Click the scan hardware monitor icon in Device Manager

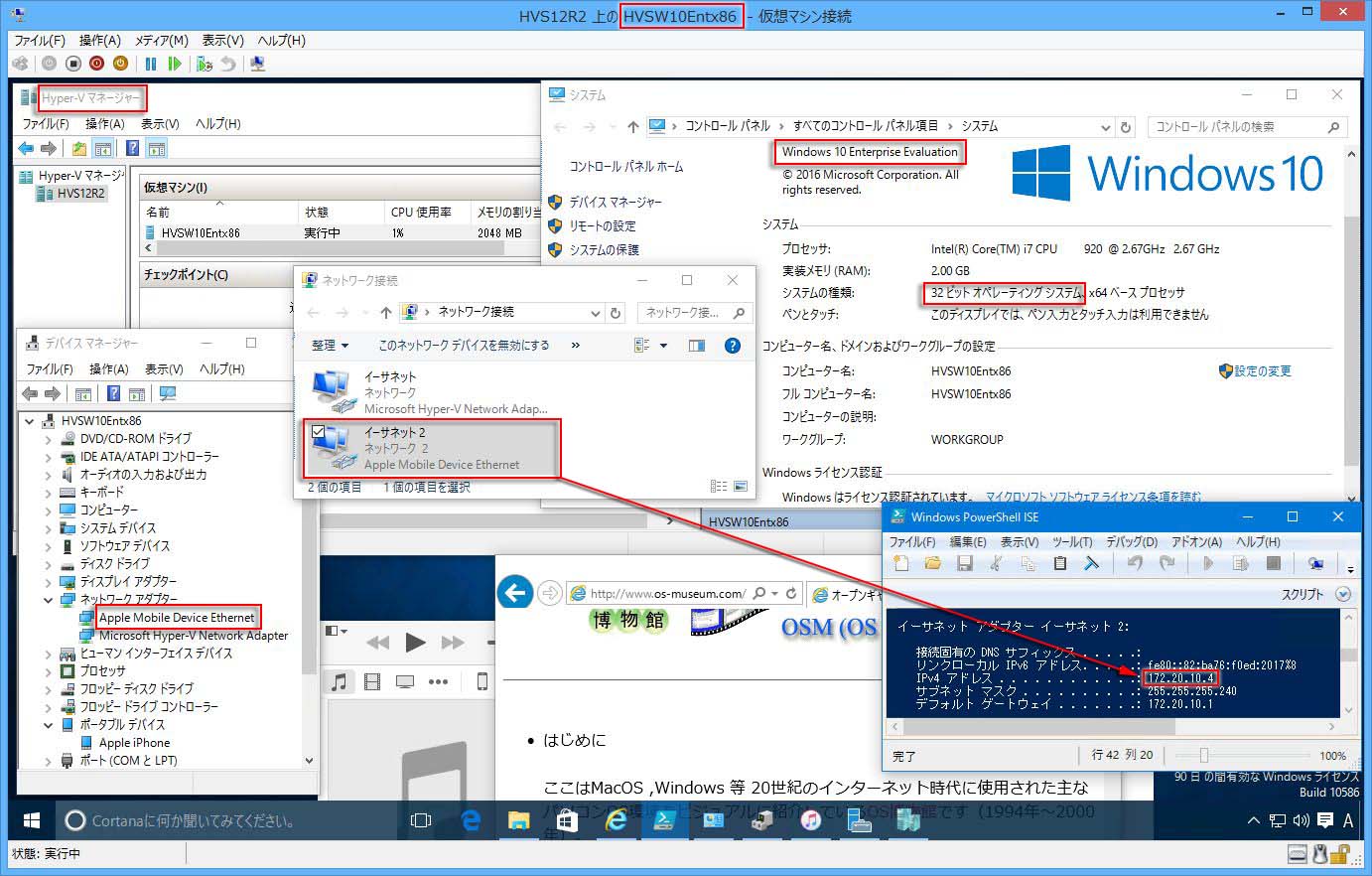pyautogui.click(x=168, y=394)
